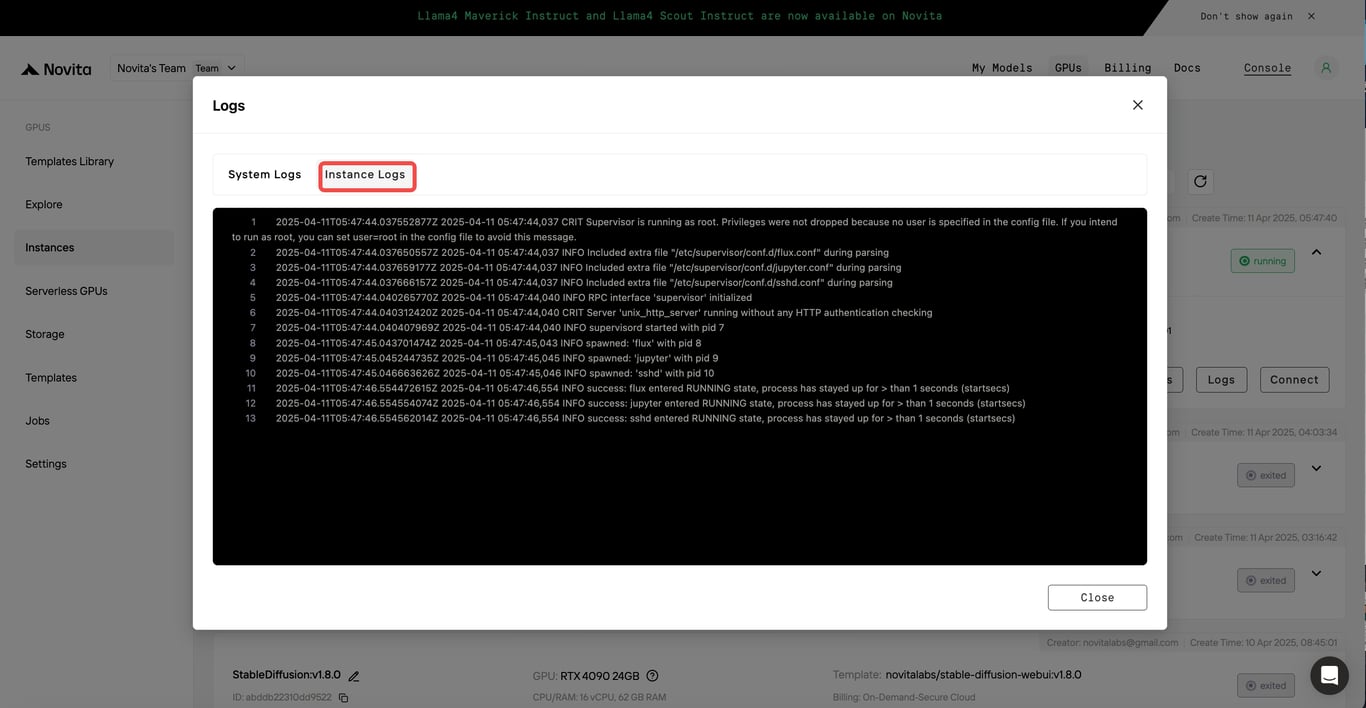1366x708 pixels.
Task: Click log line 6 about unix_http_server
Action: click(x=604, y=313)
